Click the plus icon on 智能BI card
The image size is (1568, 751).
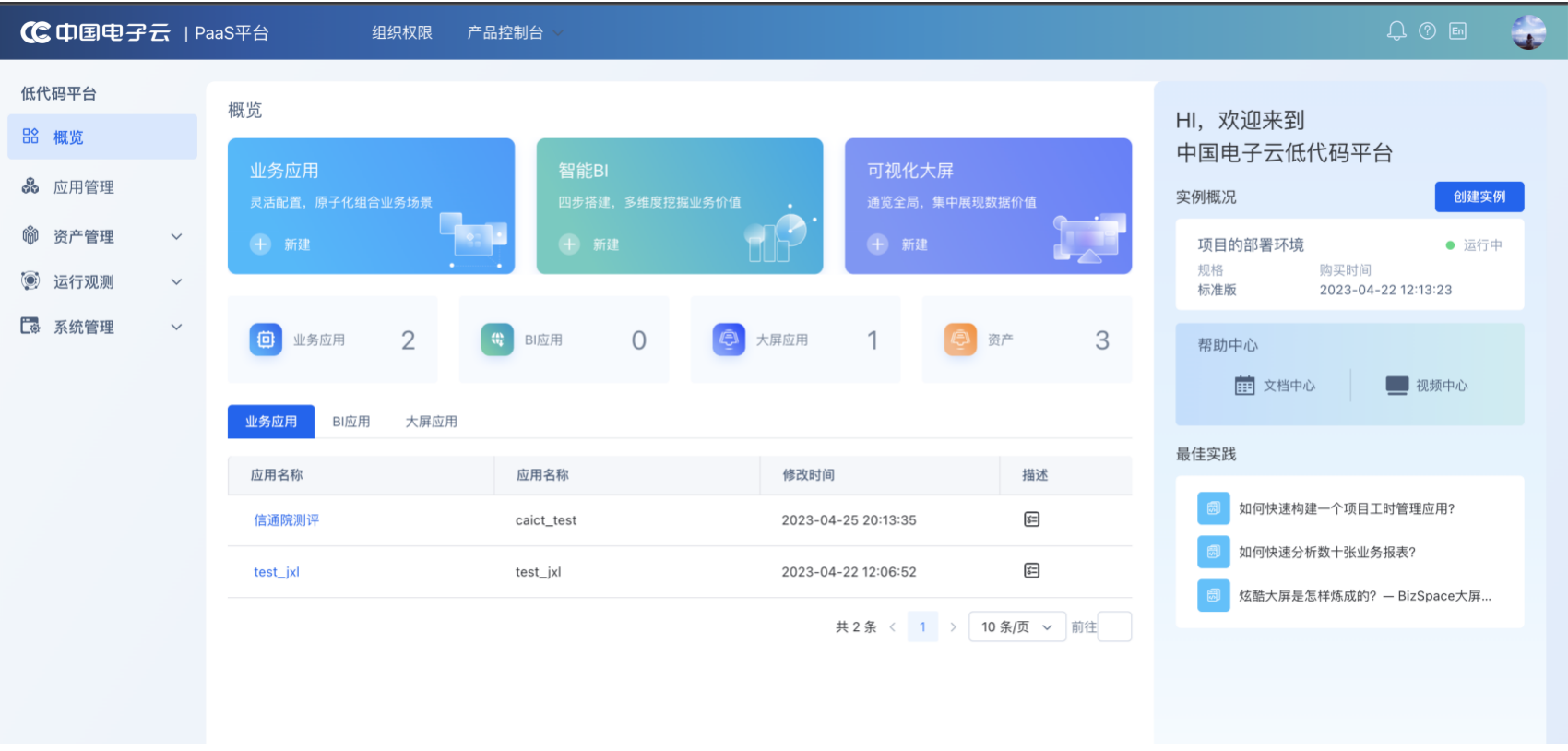(x=569, y=244)
